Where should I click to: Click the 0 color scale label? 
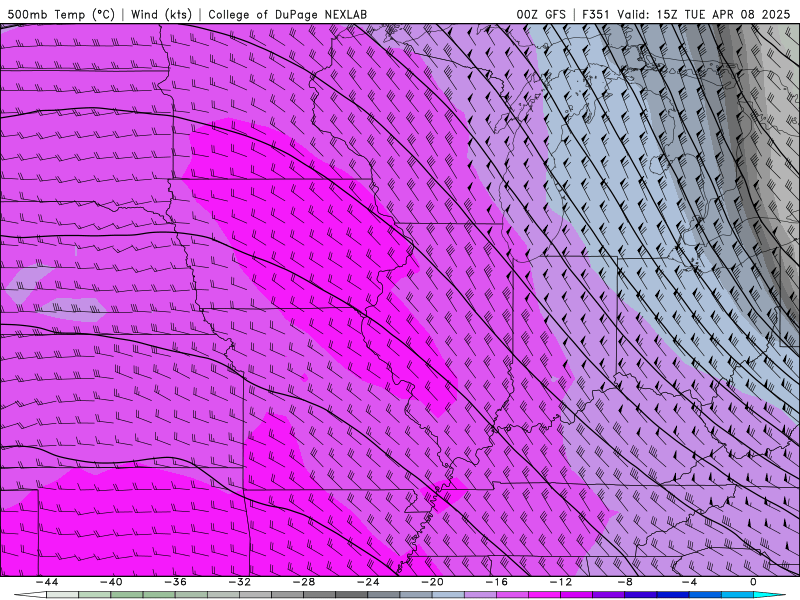[x=754, y=582]
